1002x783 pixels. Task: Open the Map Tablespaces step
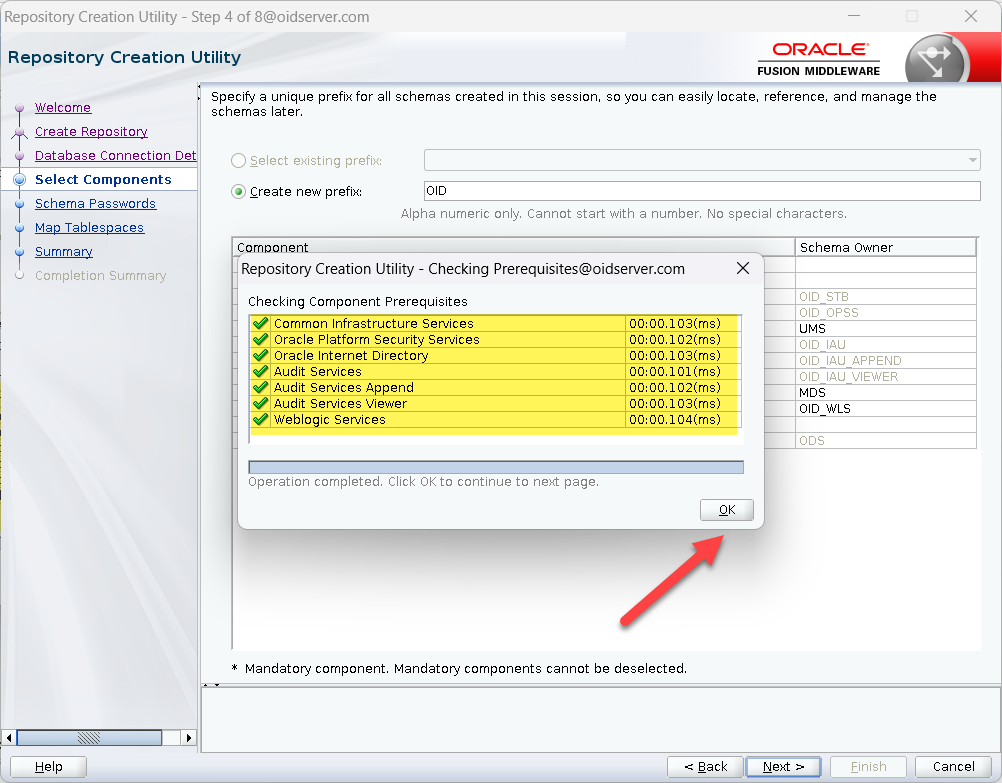pos(89,228)
